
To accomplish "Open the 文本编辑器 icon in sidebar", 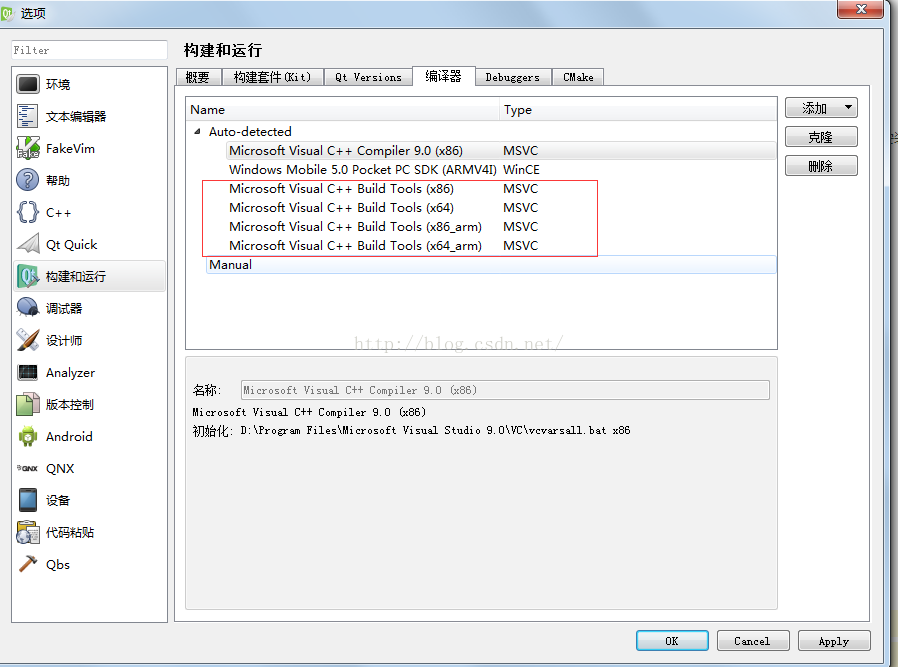I will (x=27, y=116).
